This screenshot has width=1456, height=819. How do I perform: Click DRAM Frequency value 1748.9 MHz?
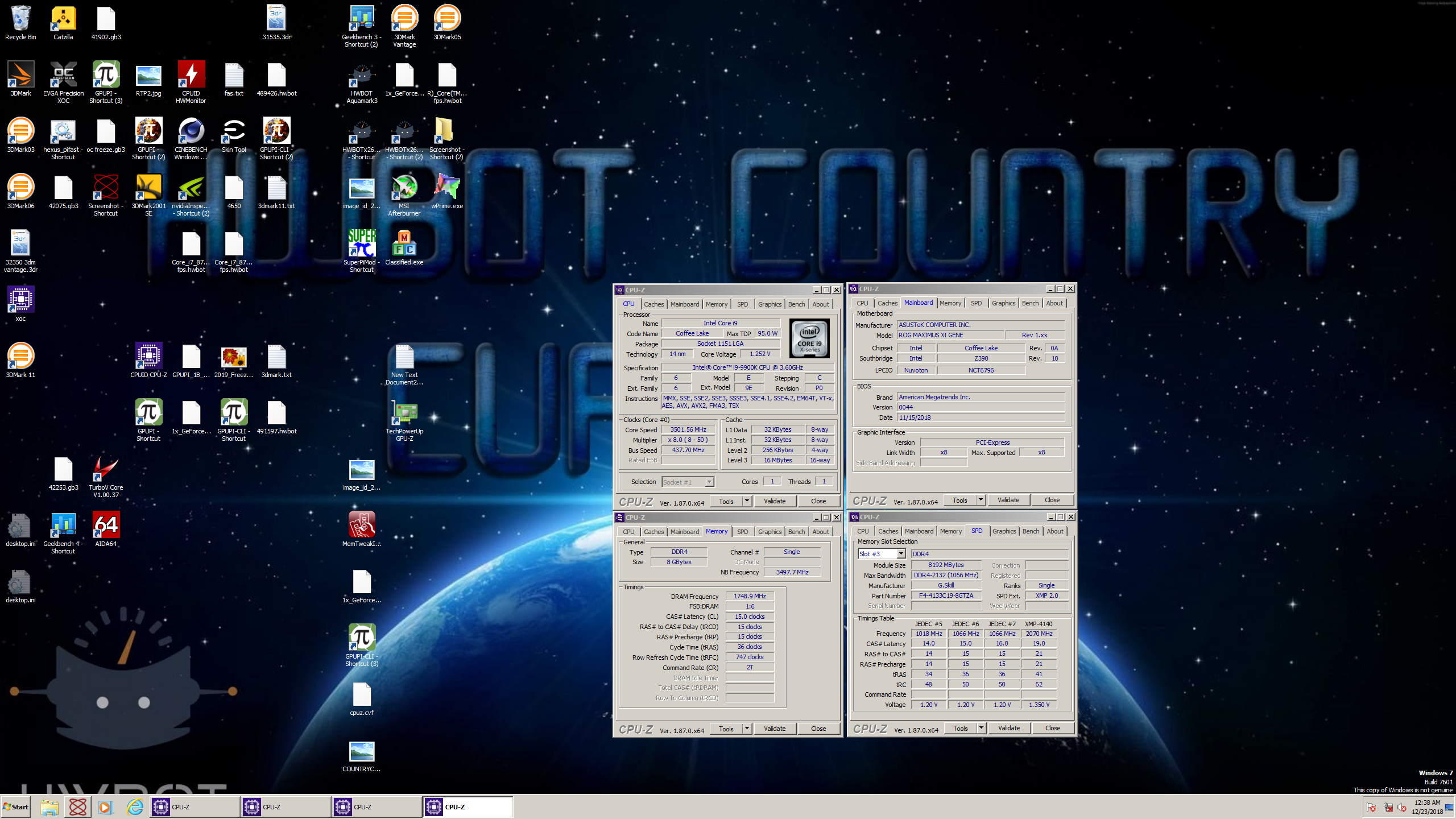pos(749,596)
